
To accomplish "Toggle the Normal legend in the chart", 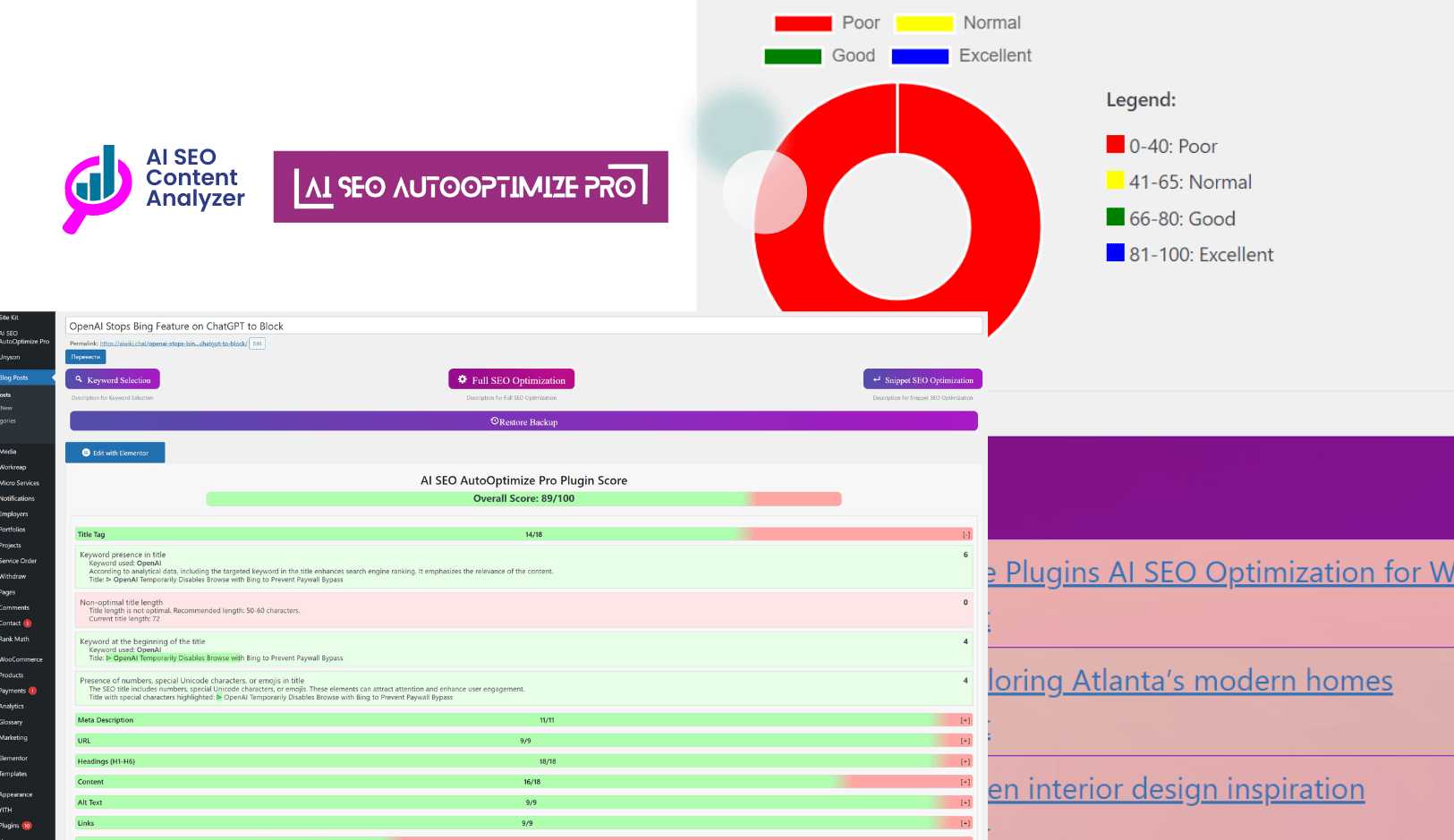I will tap(957, 23).
